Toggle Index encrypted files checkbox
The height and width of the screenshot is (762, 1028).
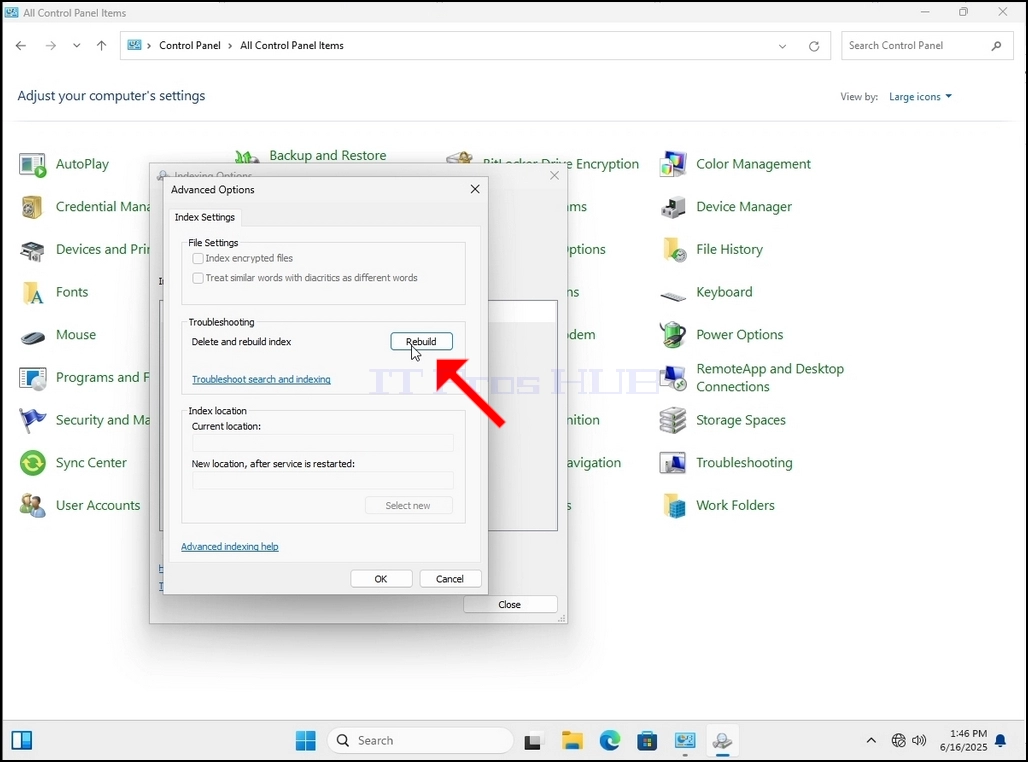pos(198,258)
